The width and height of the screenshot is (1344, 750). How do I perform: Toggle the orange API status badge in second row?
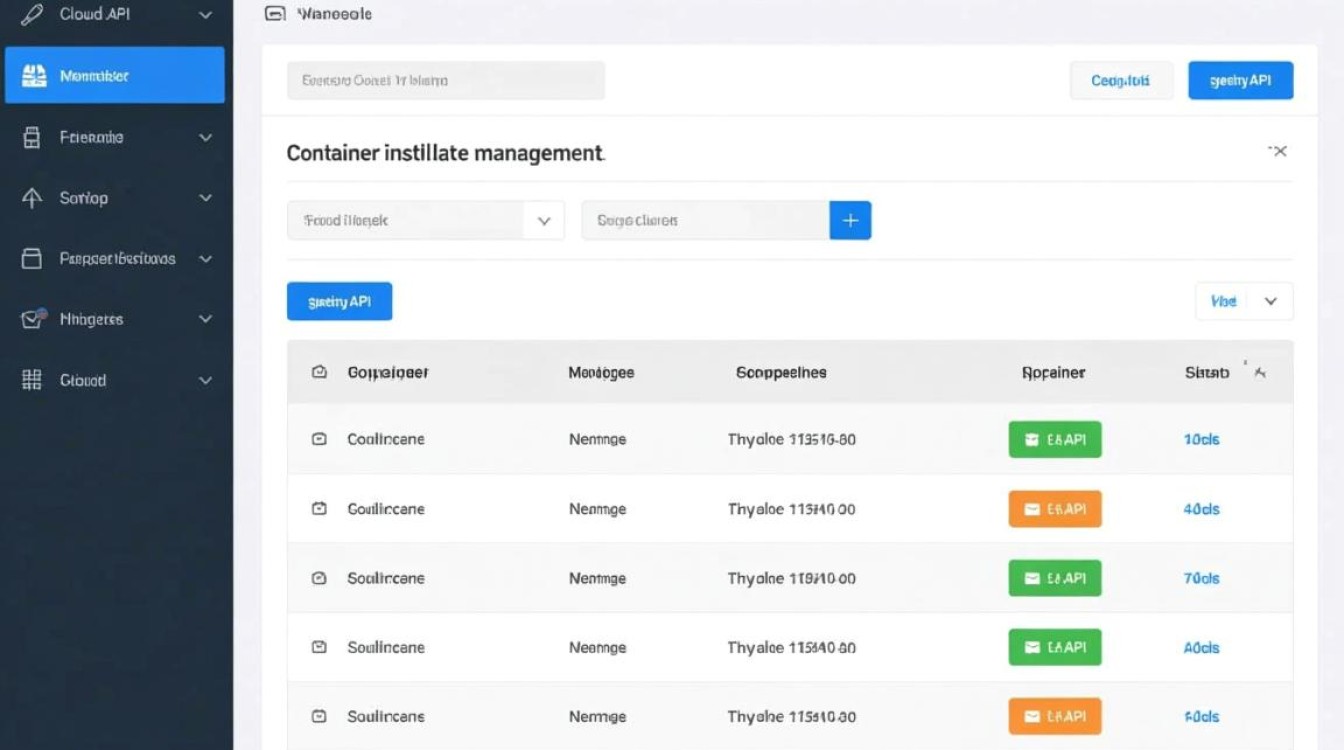pyautogui.click(x=1054, y=508)
